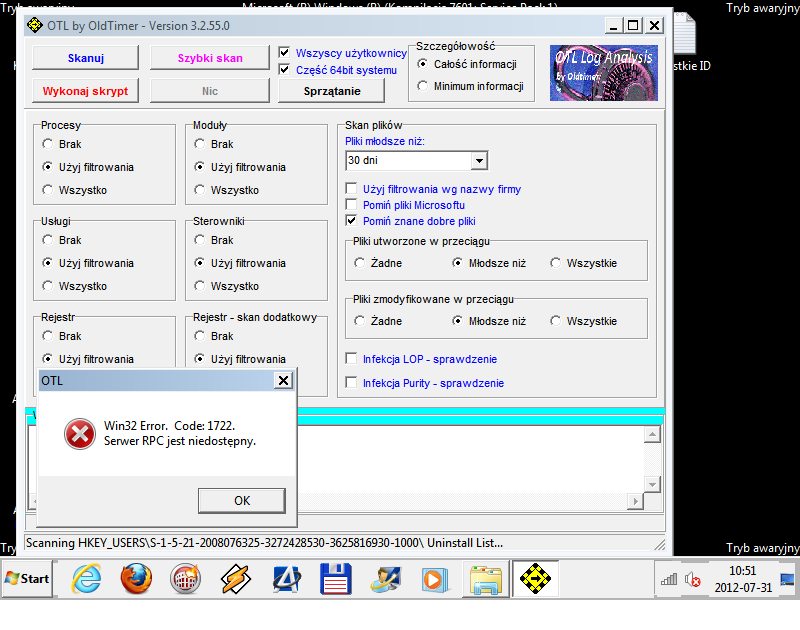Image resolution: width=800 pixels, height=630 pixels.
Task: Click the text box scroll up arrow
Action: [653, 435]
